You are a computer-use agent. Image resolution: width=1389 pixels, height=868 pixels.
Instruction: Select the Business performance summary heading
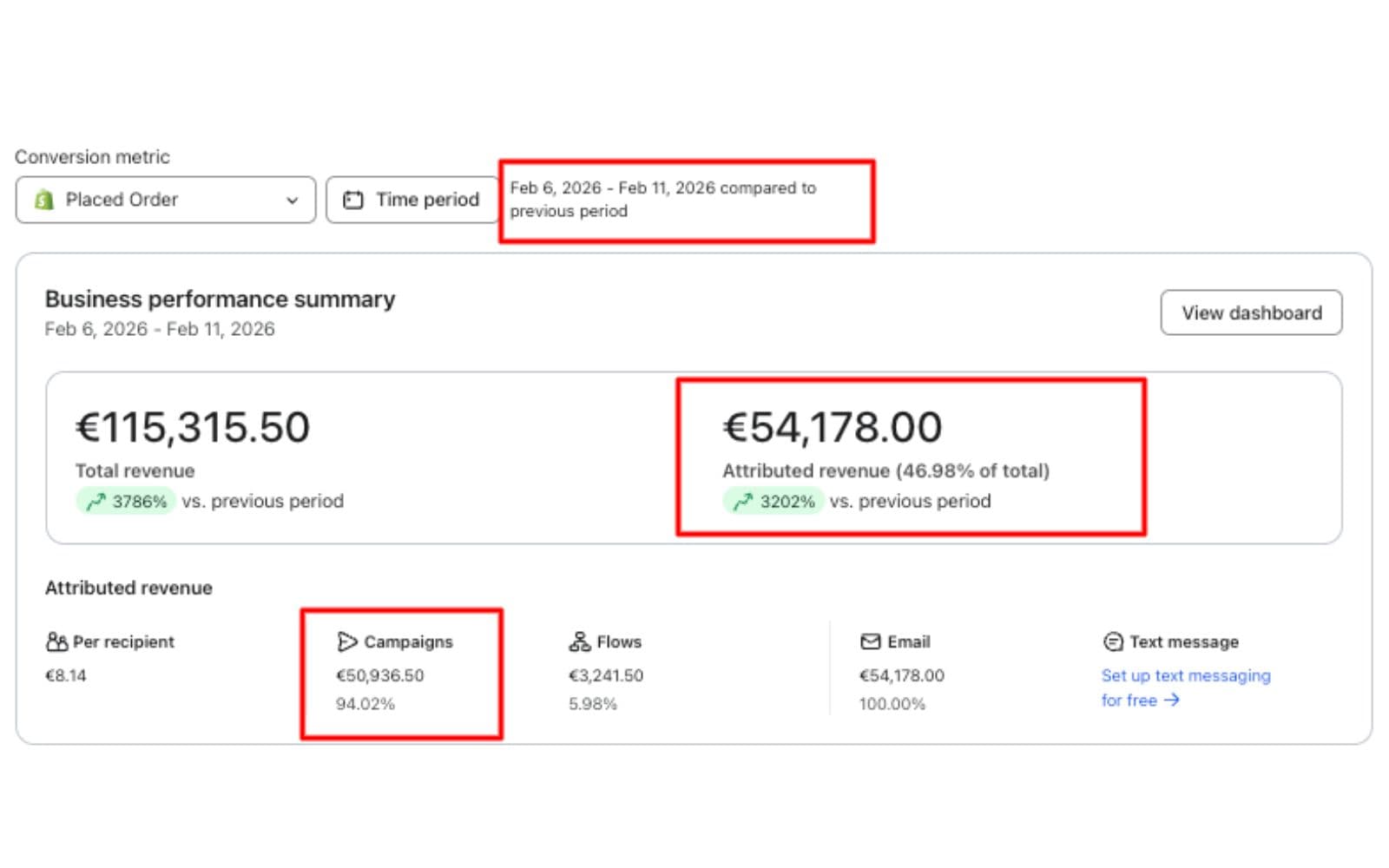(x=220, y=299)
